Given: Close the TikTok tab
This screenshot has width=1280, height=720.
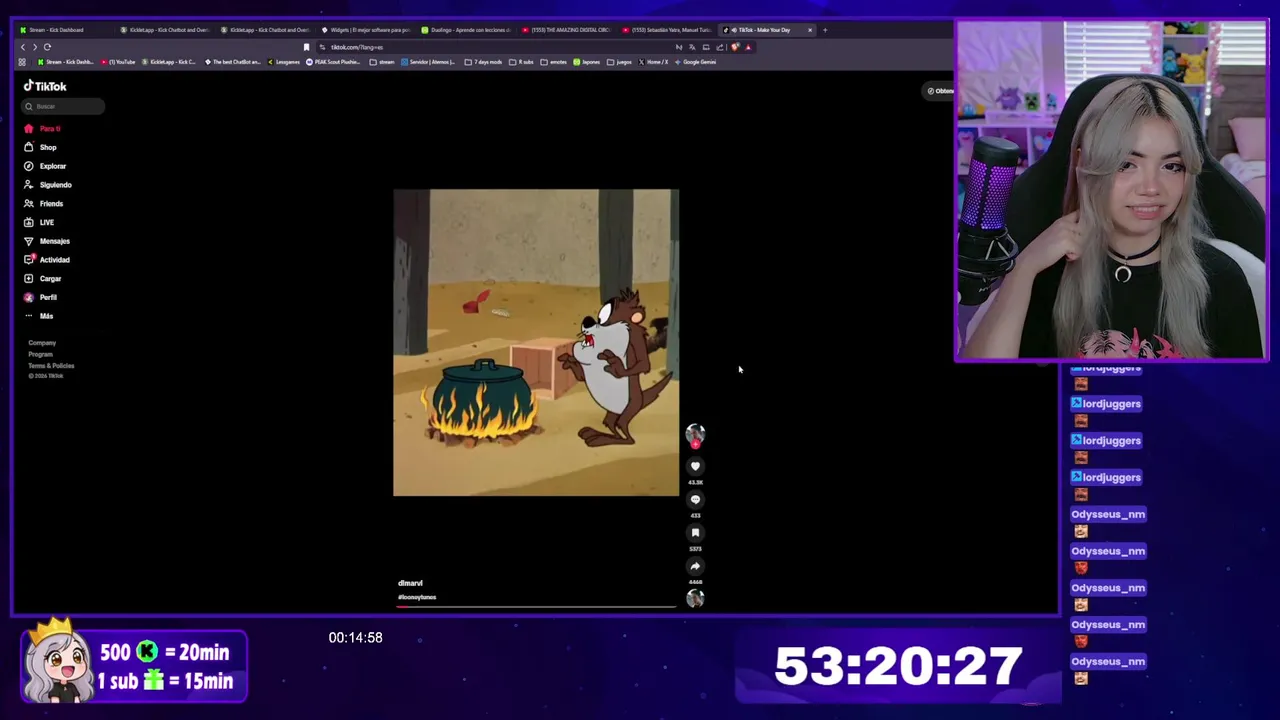Looking at the screenshot, I should 810,30.
